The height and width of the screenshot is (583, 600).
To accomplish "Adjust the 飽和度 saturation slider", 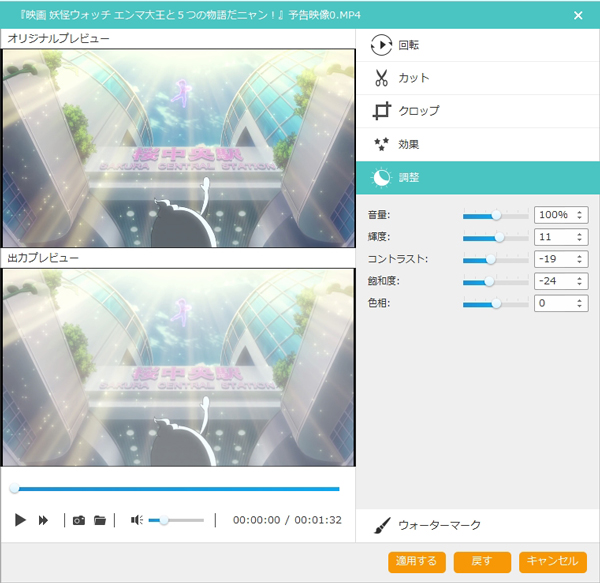I will tap(496, 282).
